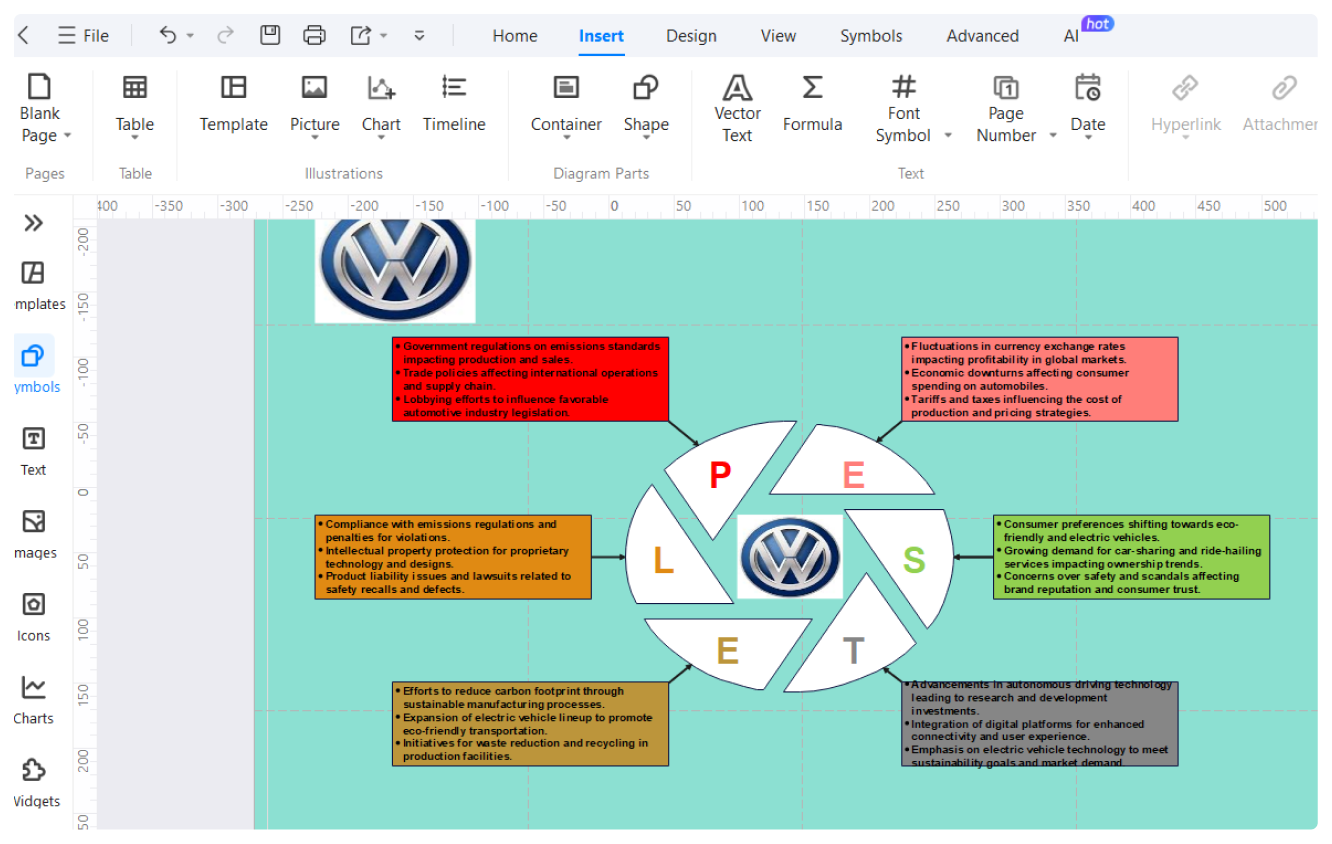Expand the Blank Page dropdown arrow
Screen dimensions: 1332x844
pyautogui.click(x=68, y=136)
